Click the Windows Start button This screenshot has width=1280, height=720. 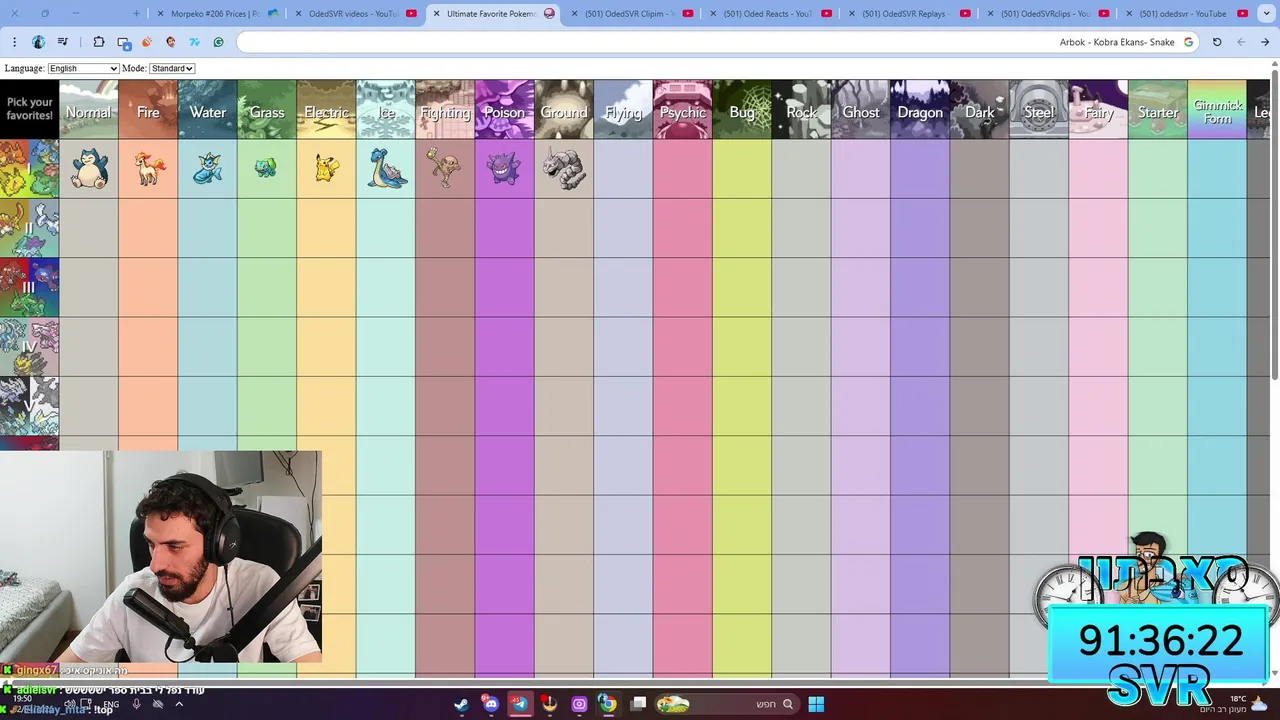coord(816,704)
